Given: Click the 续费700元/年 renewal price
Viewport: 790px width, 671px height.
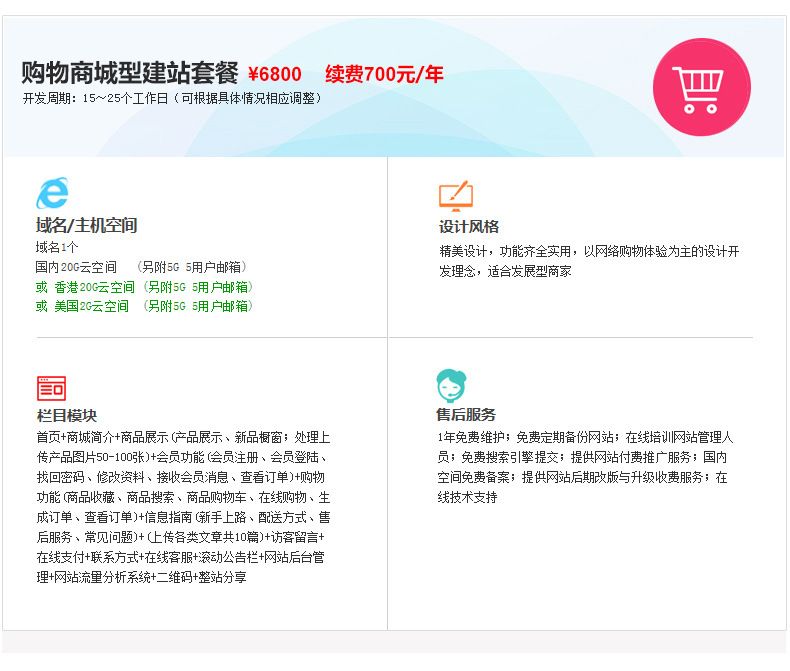Looking at the screenshot, I should (x=384, y=75).
